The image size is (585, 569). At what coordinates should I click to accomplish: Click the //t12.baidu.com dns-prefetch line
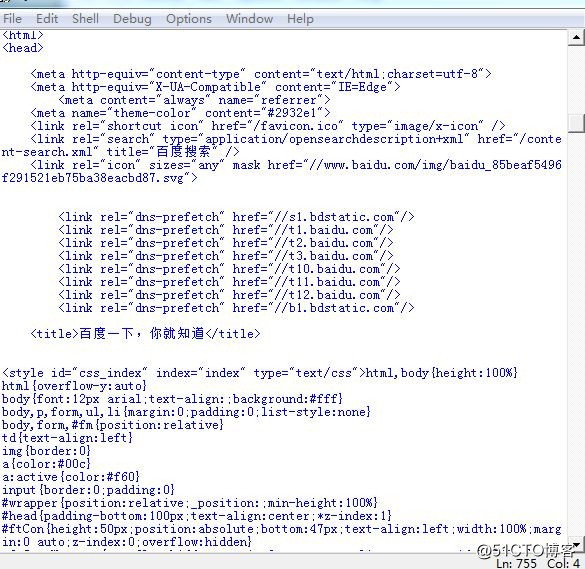coord(229,295)
